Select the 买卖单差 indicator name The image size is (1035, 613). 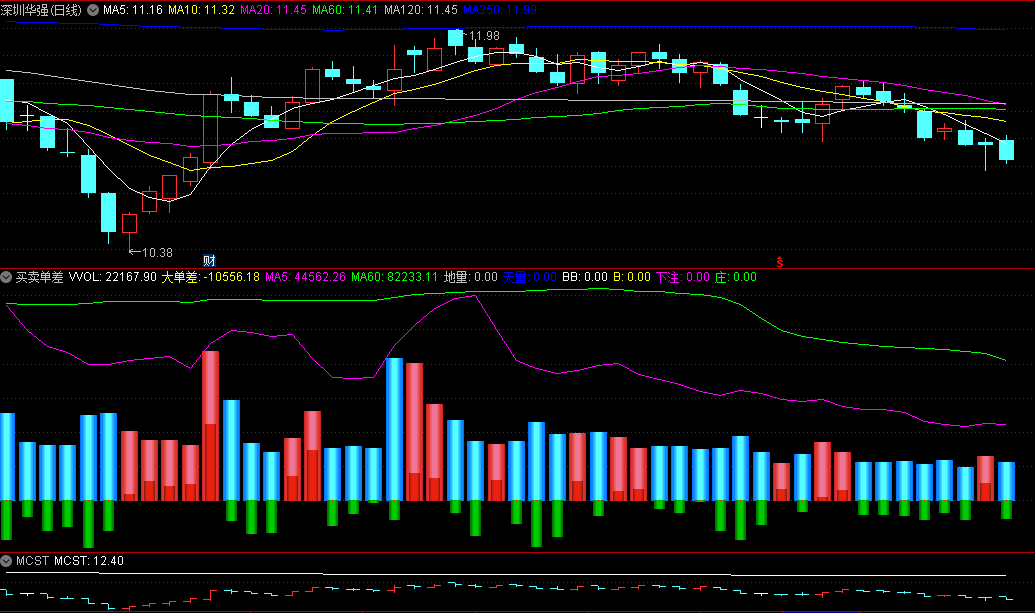[39, 277]
